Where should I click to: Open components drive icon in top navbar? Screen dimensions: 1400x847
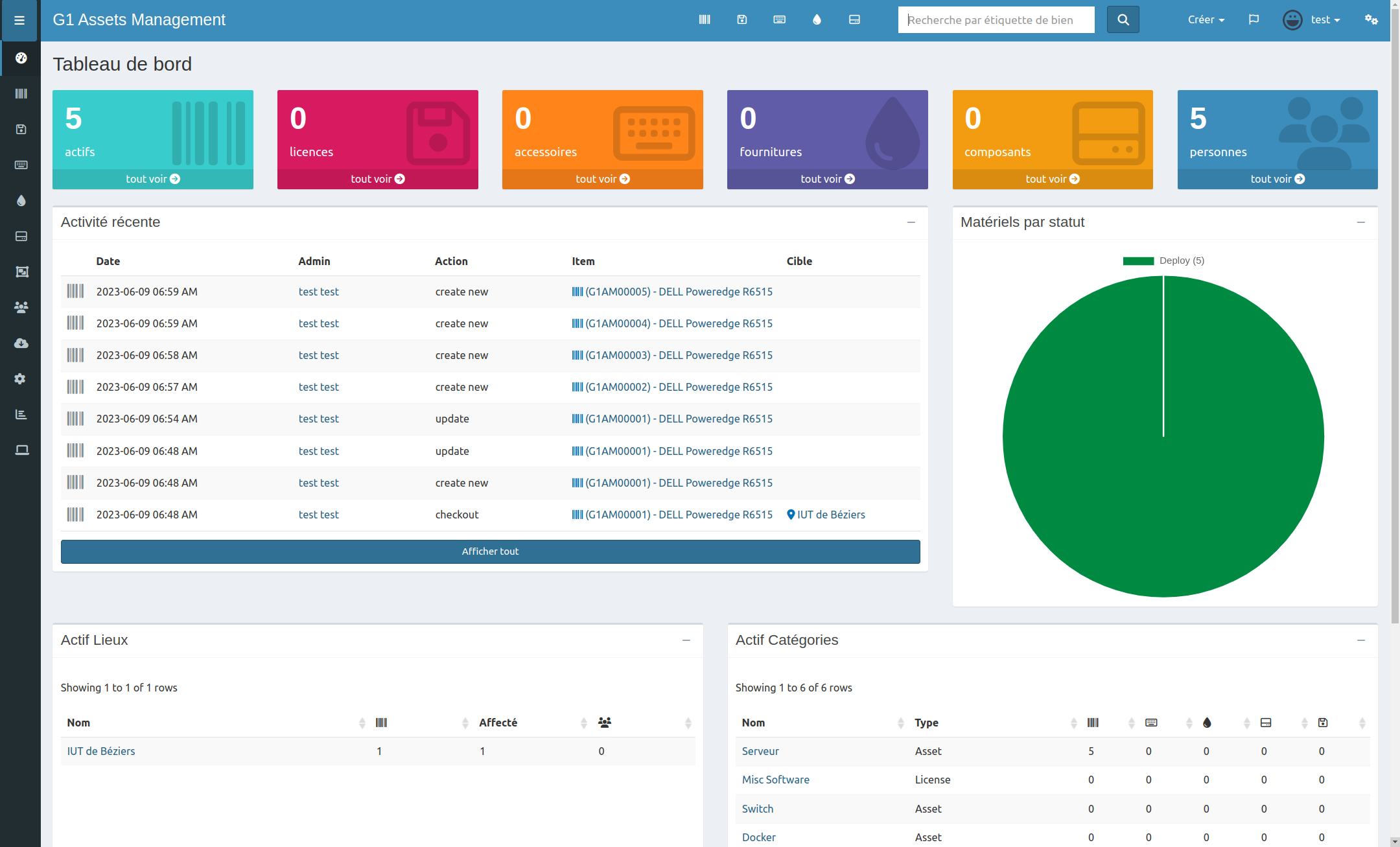854,19
